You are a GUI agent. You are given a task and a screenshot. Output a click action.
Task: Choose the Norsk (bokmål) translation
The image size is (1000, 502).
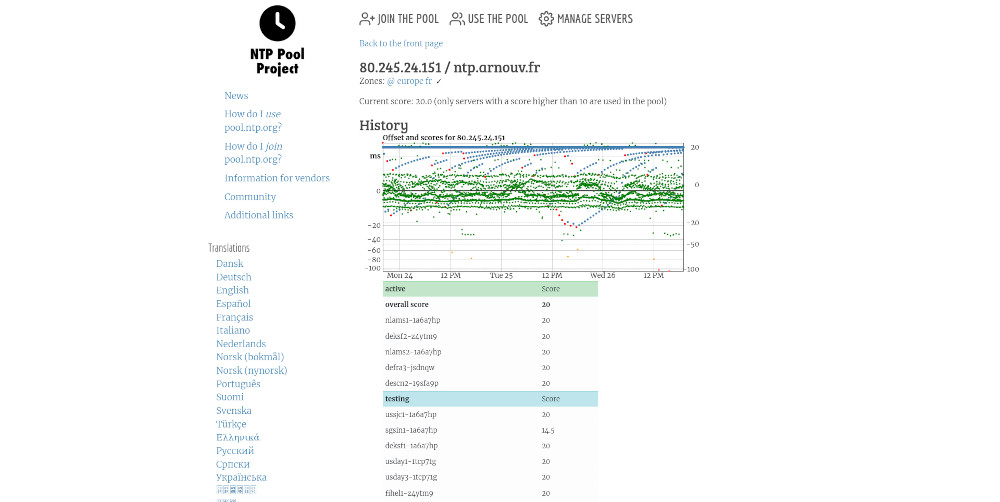250,357
